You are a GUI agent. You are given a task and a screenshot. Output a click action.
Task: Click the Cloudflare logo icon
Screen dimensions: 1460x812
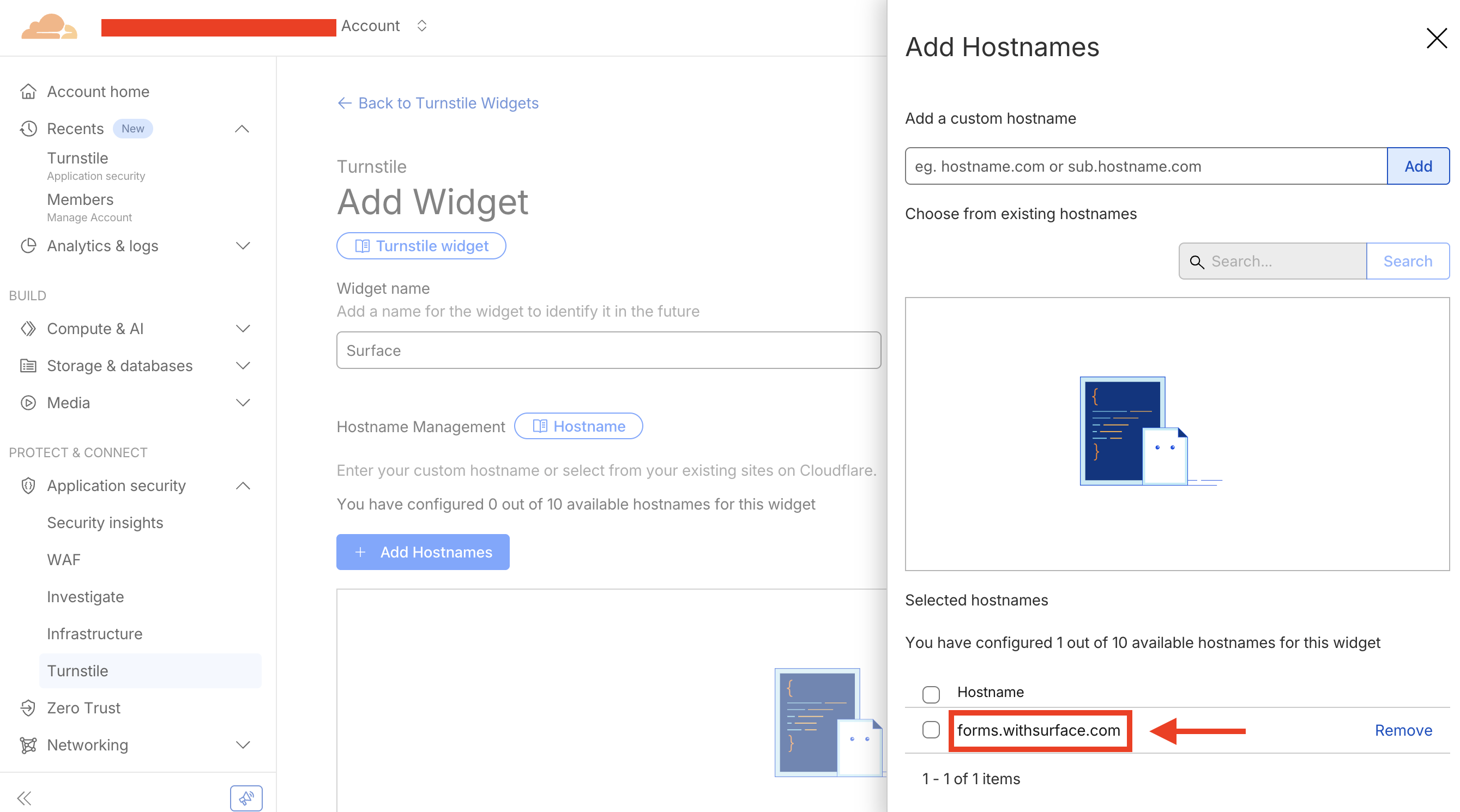[49, 27]
